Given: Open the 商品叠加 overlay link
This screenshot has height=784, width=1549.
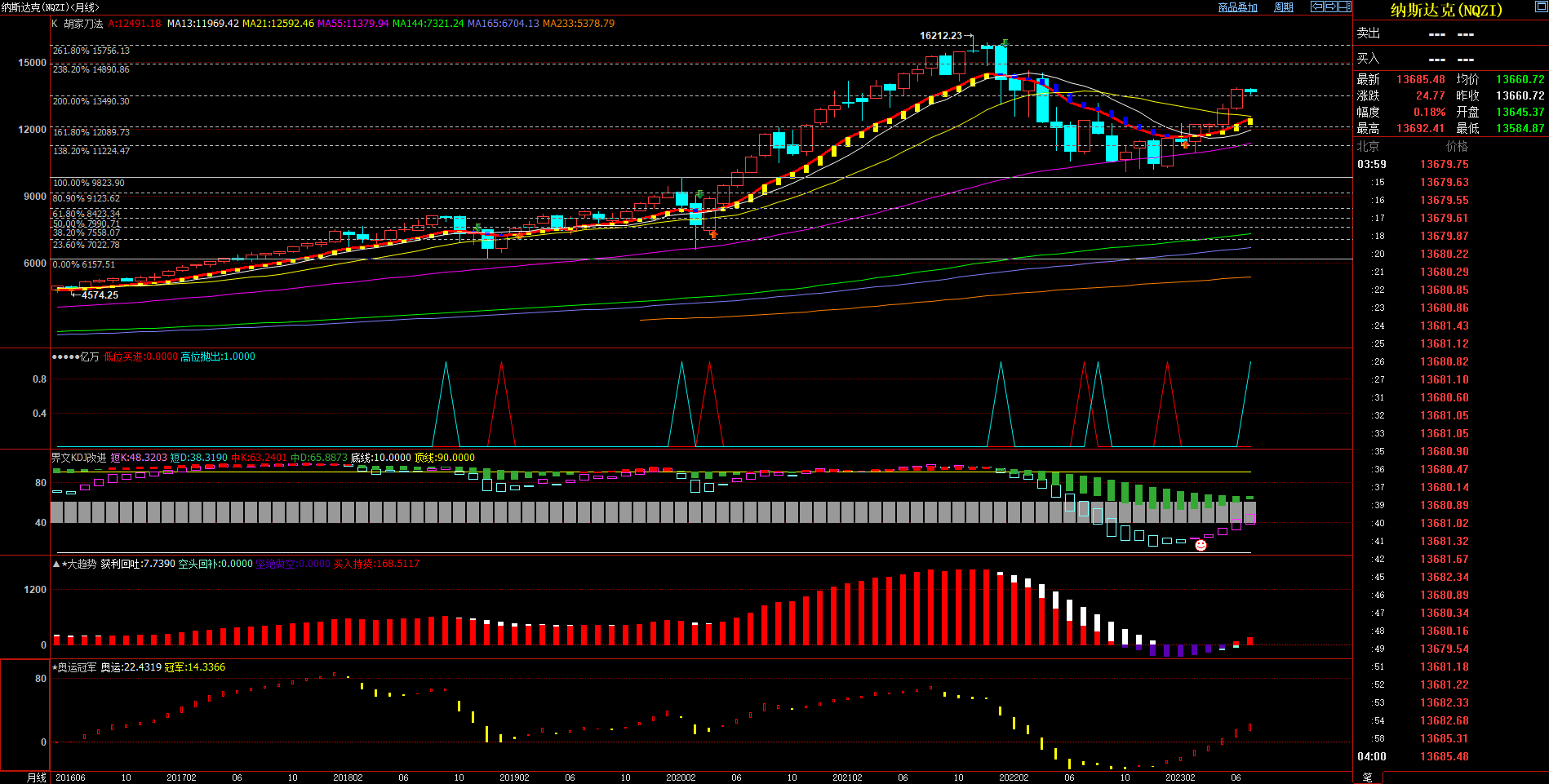Looking at the screenshot, I should coord(1237,7).
